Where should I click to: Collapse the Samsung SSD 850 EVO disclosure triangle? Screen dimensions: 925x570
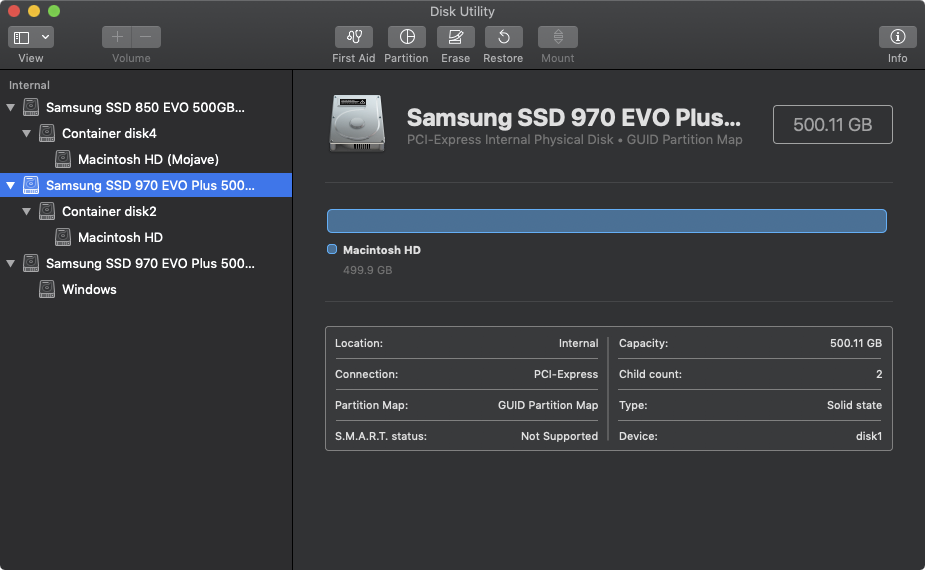point(11,107)
